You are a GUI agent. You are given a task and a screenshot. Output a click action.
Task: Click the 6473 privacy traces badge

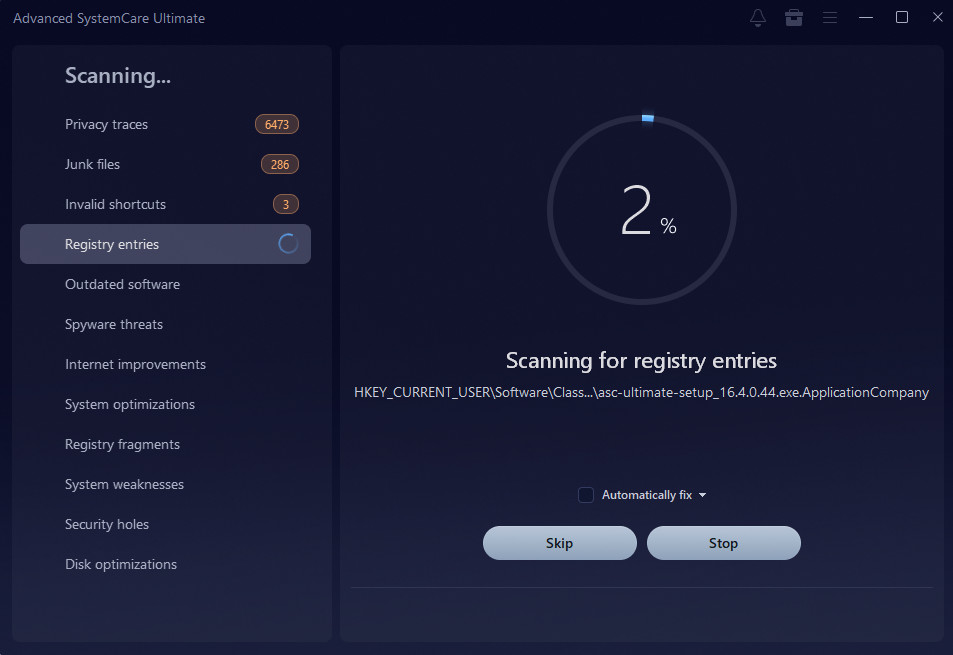click(277, 124)
